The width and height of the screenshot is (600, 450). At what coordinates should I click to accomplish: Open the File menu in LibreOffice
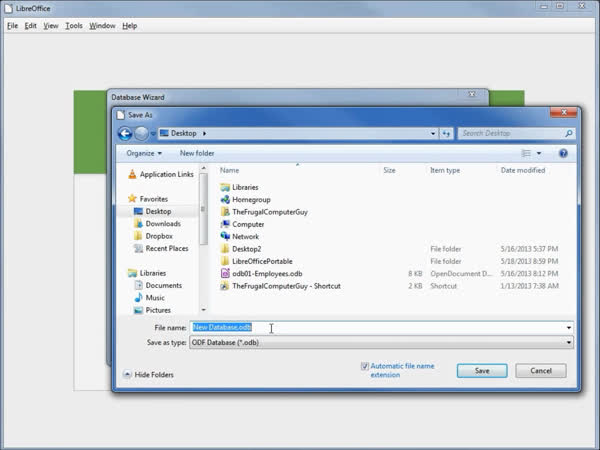click(12, 26)
